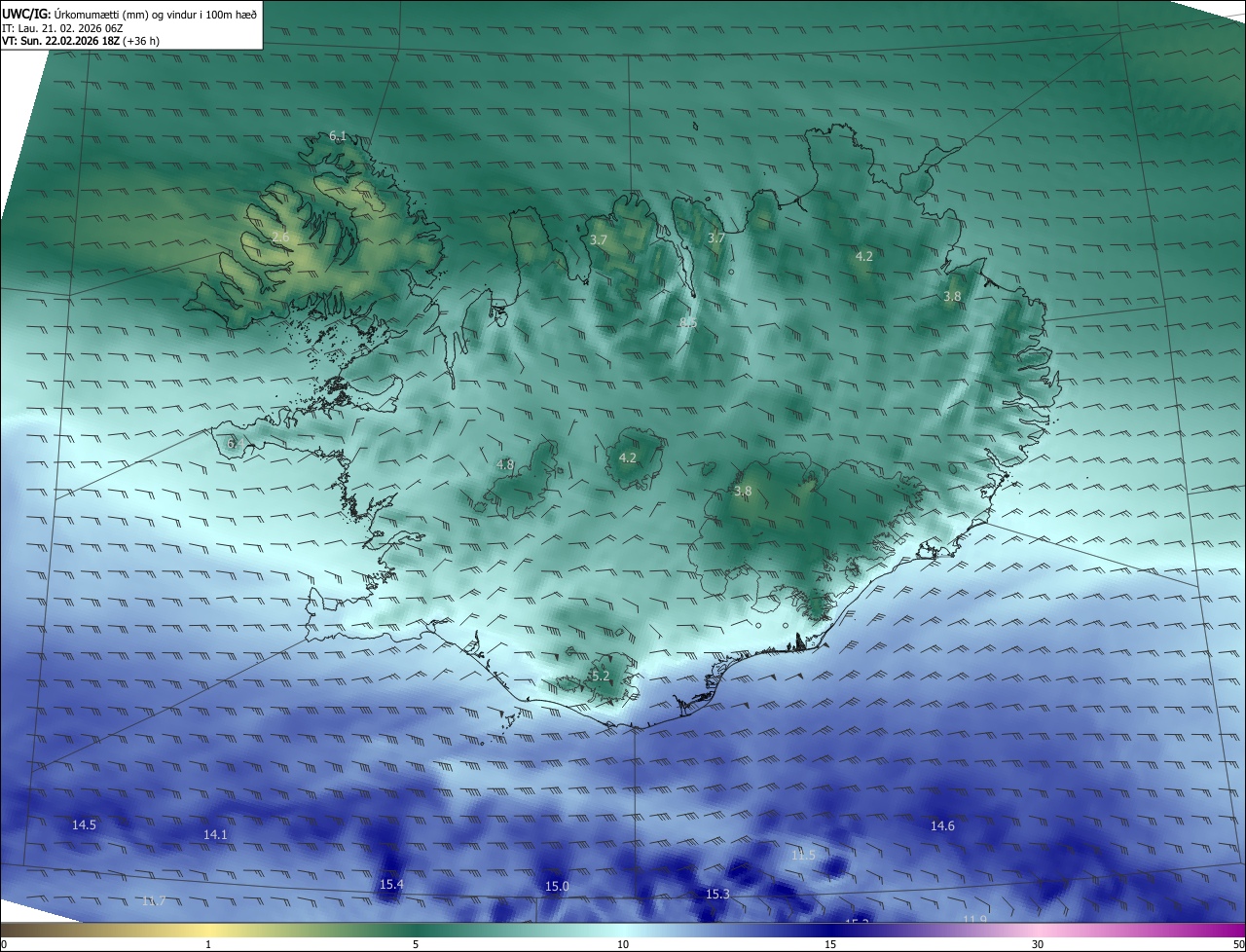Click the 4.8 value label

505,465
